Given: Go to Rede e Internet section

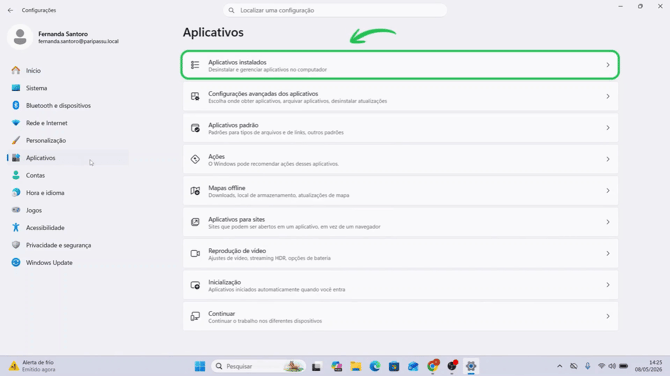Looking at the screenshot, I should coord(68,123).
